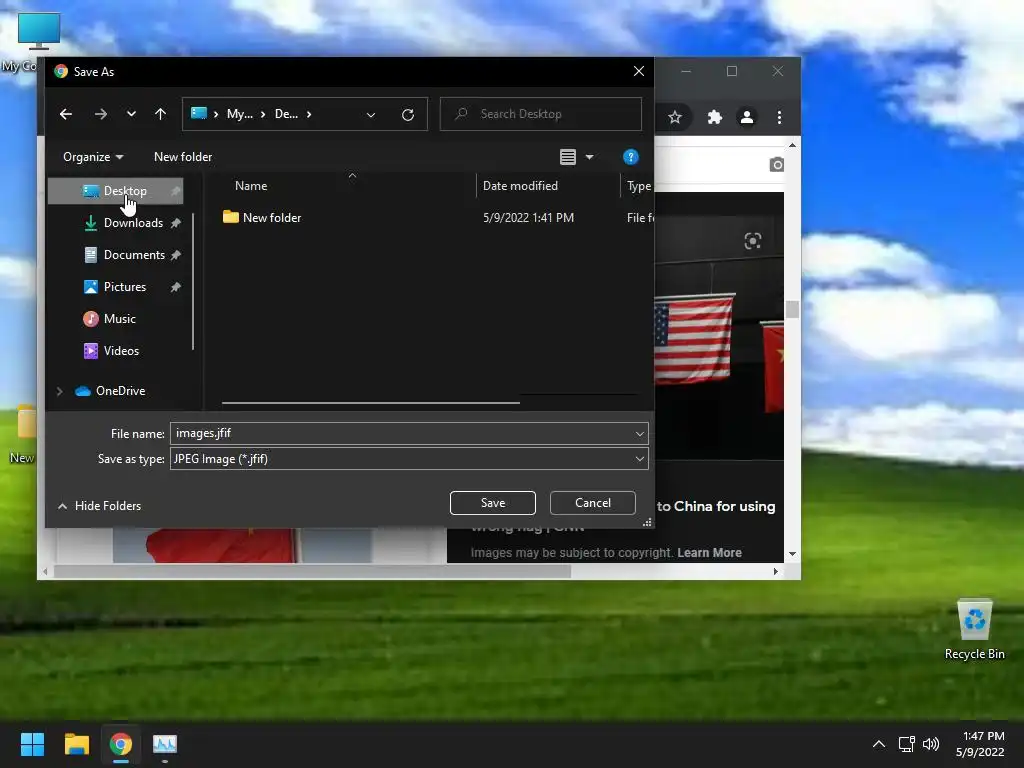Select Pictures in navigation pane

(x=115, y=287)
